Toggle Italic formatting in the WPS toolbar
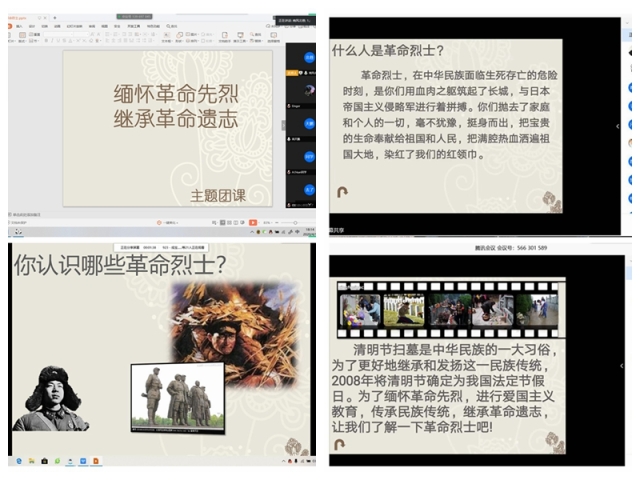This screenshot has width=640, height=480. point(52,40)
